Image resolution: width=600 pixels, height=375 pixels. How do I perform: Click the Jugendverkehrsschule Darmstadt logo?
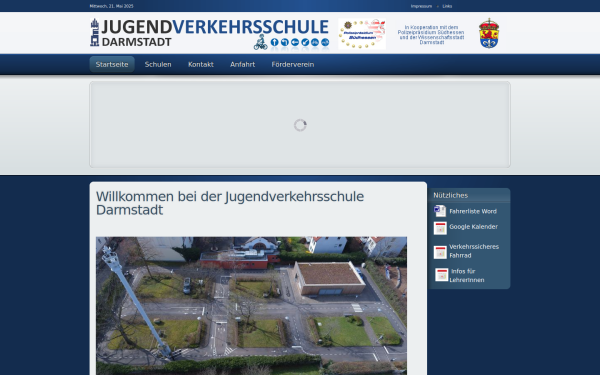point(210,34)
